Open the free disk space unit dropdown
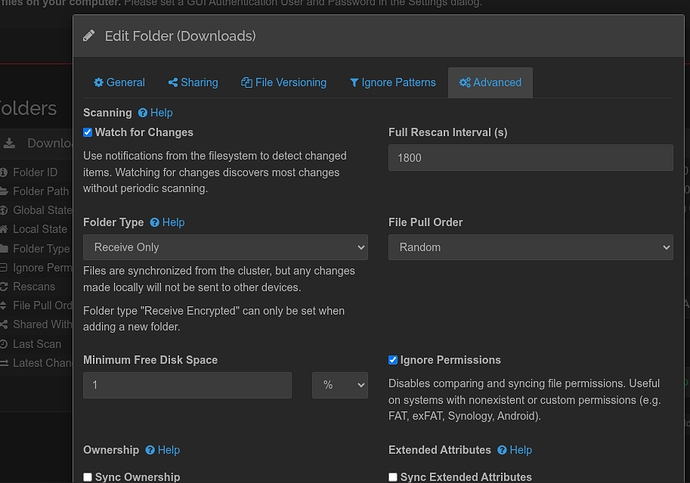Viewport: 690px width, 483px height. point(340,385)
